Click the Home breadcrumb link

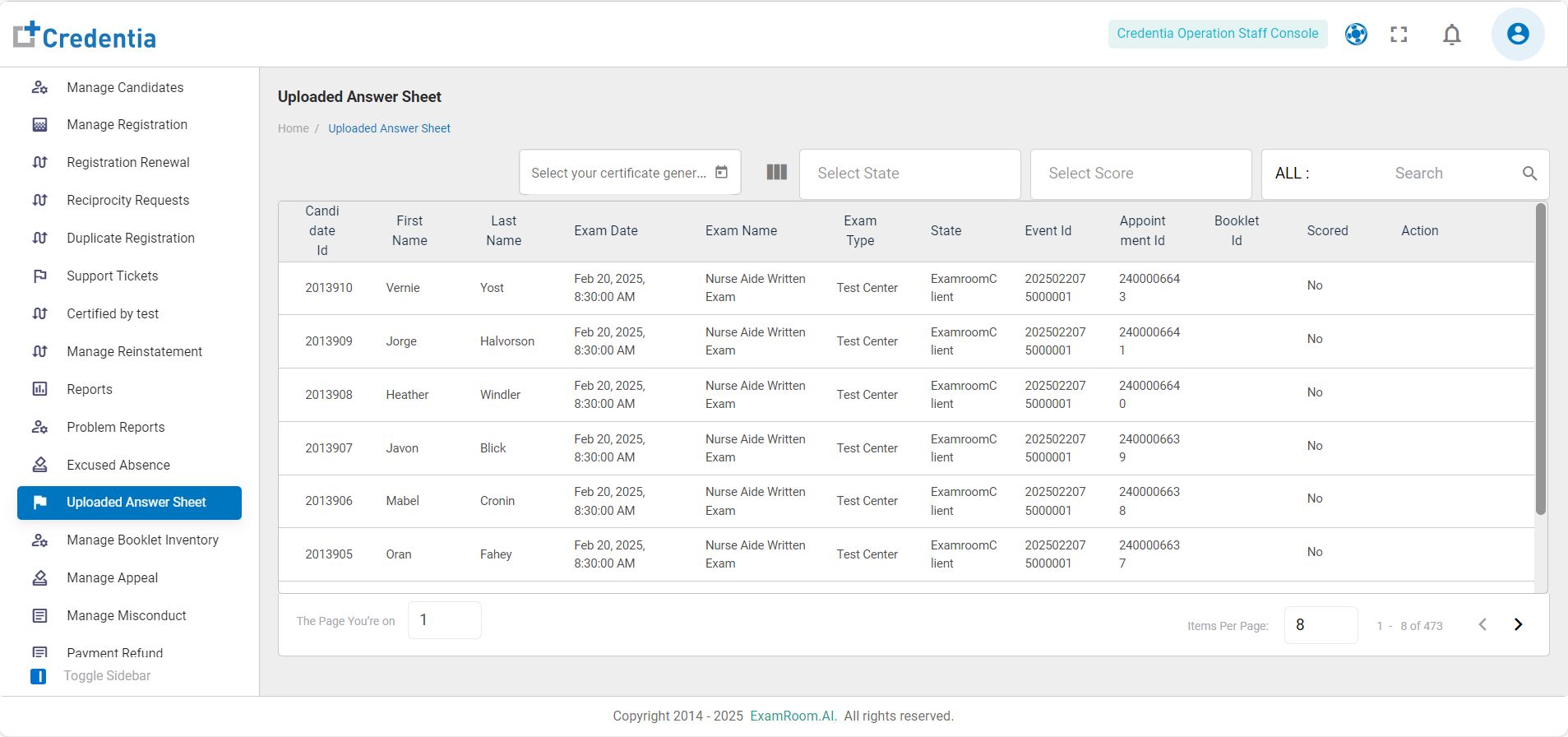[x=293, y=128]
